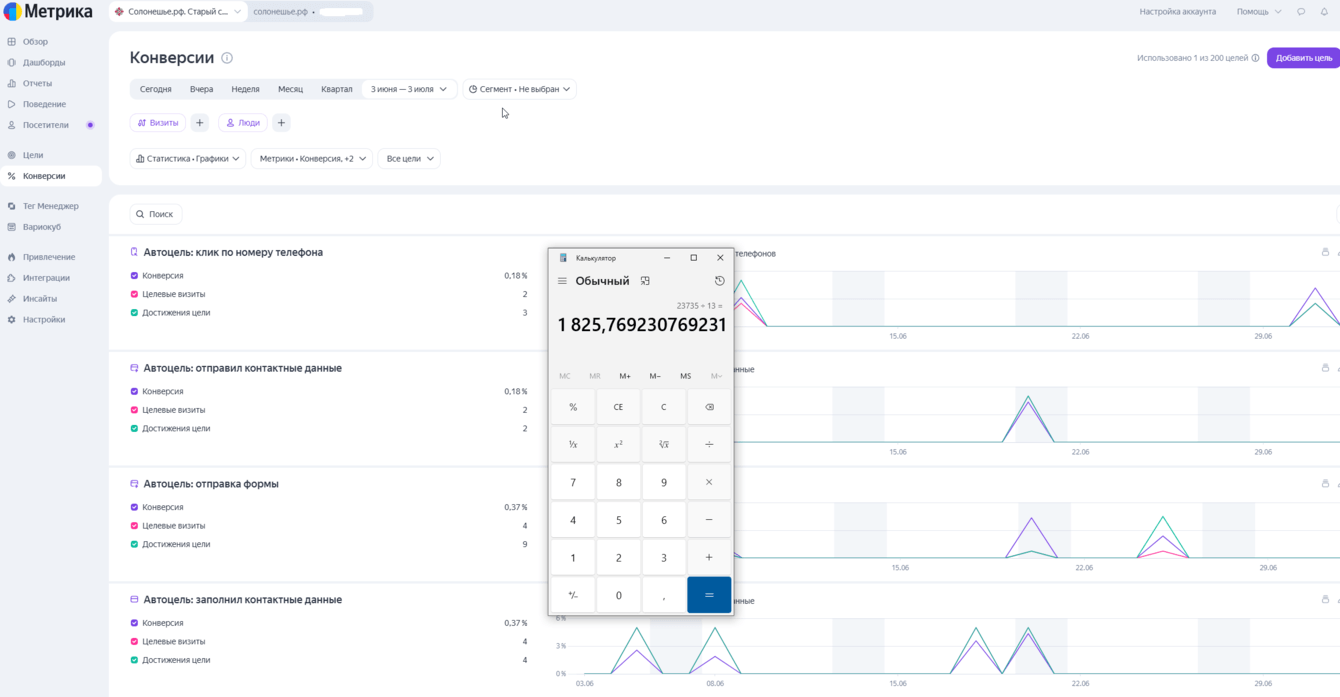Click the Люди button
The height and width of the screenshot is (697, 1340).
click(x=242, y=123)
